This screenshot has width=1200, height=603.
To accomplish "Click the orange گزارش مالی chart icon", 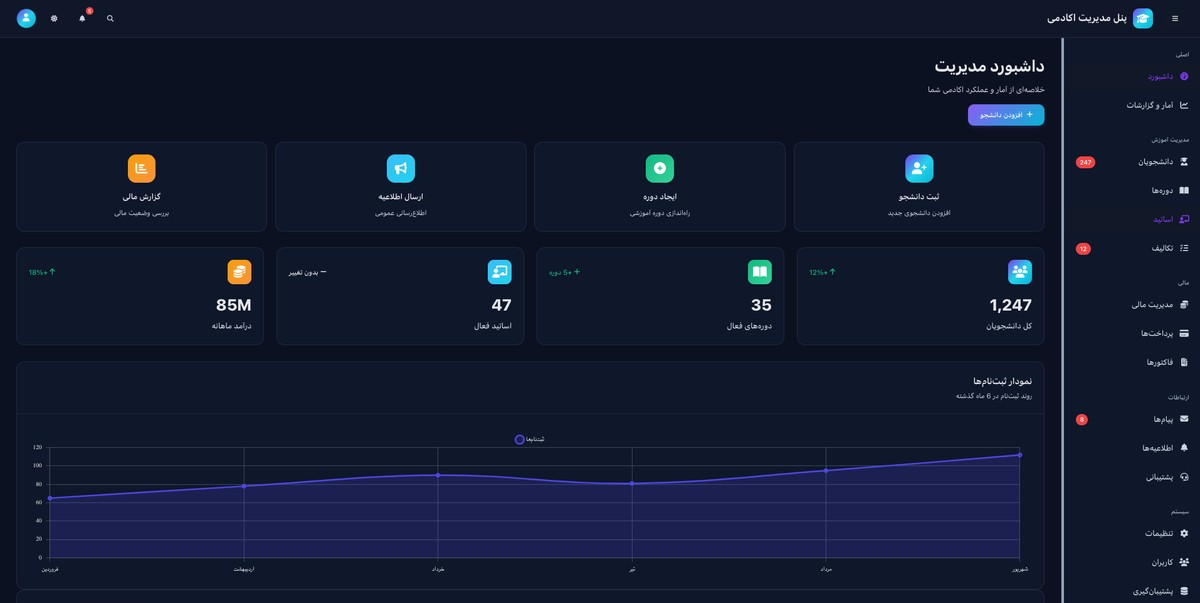I will pyautogui.click(x=142, y=168).
